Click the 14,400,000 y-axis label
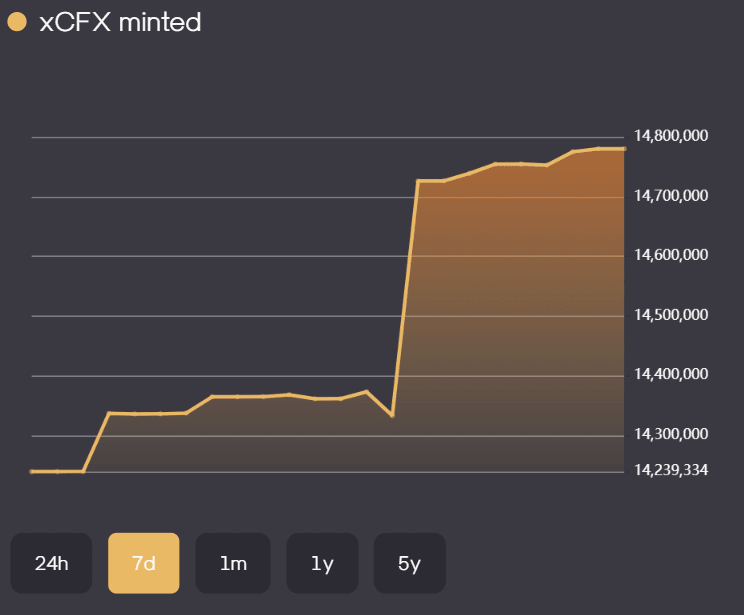The image size is (744, 615). pyautogui.click(x=672, y=375)
